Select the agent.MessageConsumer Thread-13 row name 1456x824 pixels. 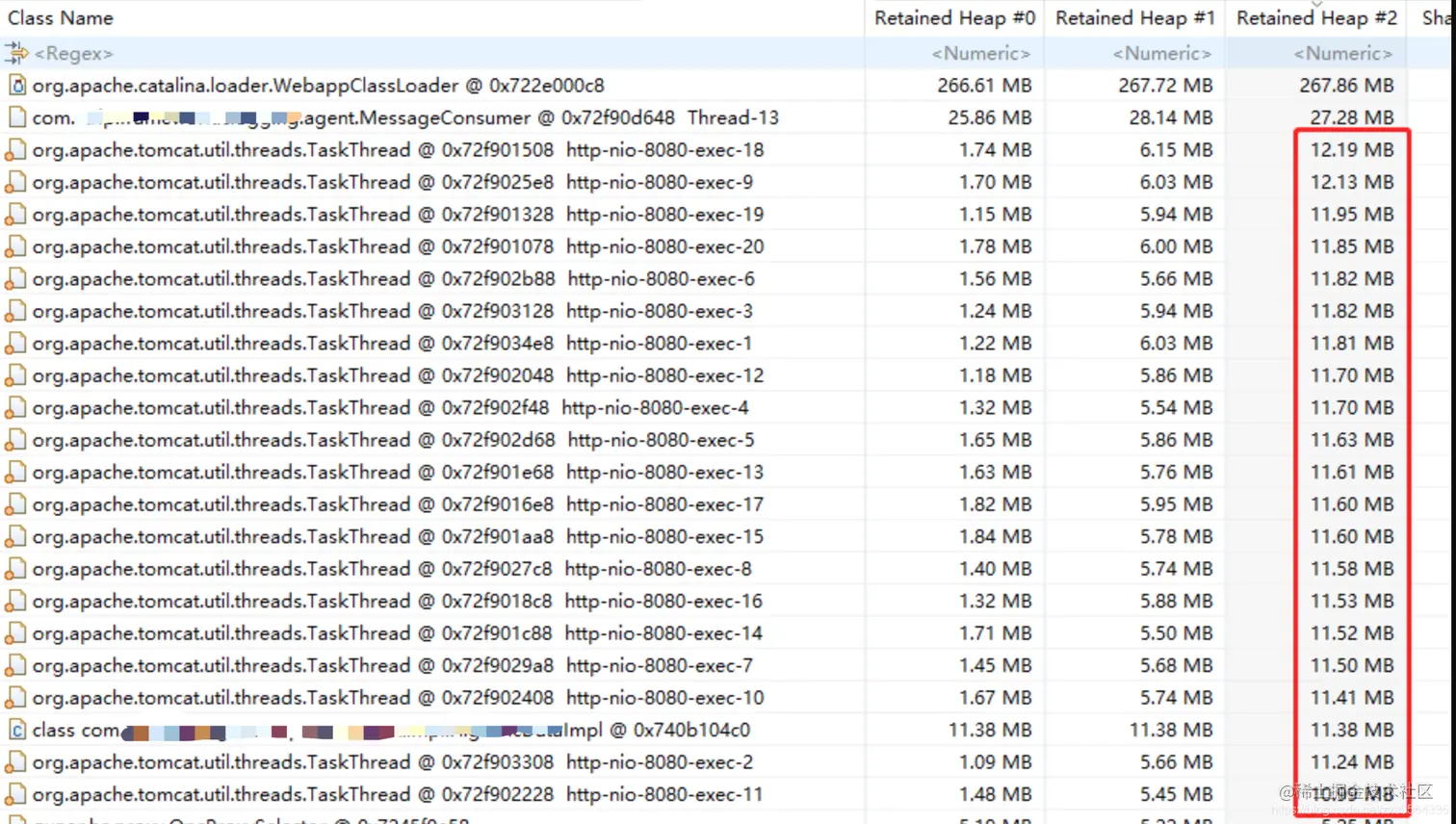(405, 117)
